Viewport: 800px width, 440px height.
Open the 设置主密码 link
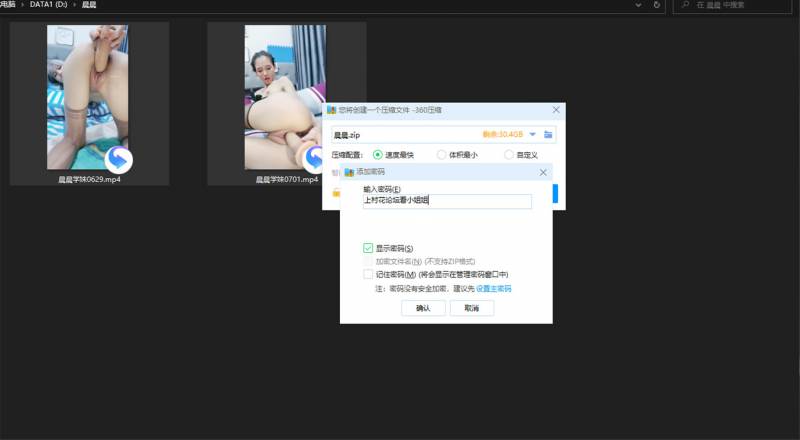point(493,288)
